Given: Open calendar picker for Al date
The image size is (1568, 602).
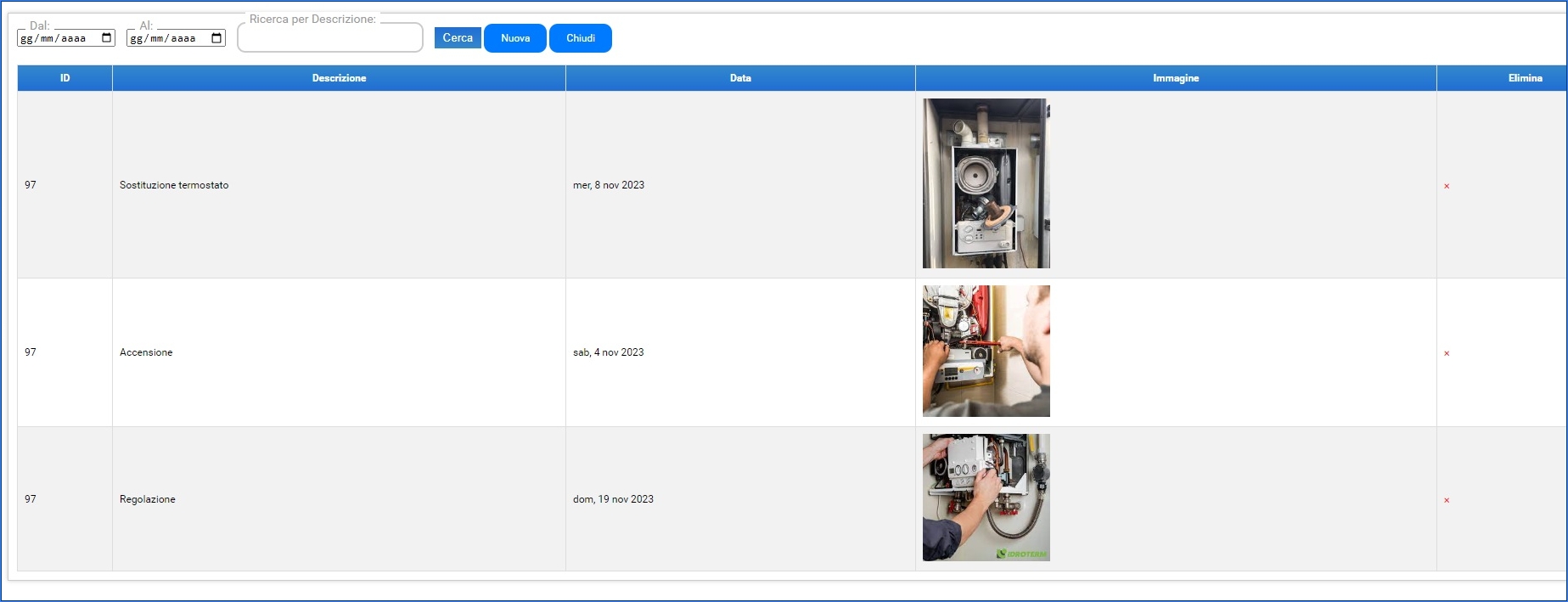Looking at the screenshot, I should (216, 38).
